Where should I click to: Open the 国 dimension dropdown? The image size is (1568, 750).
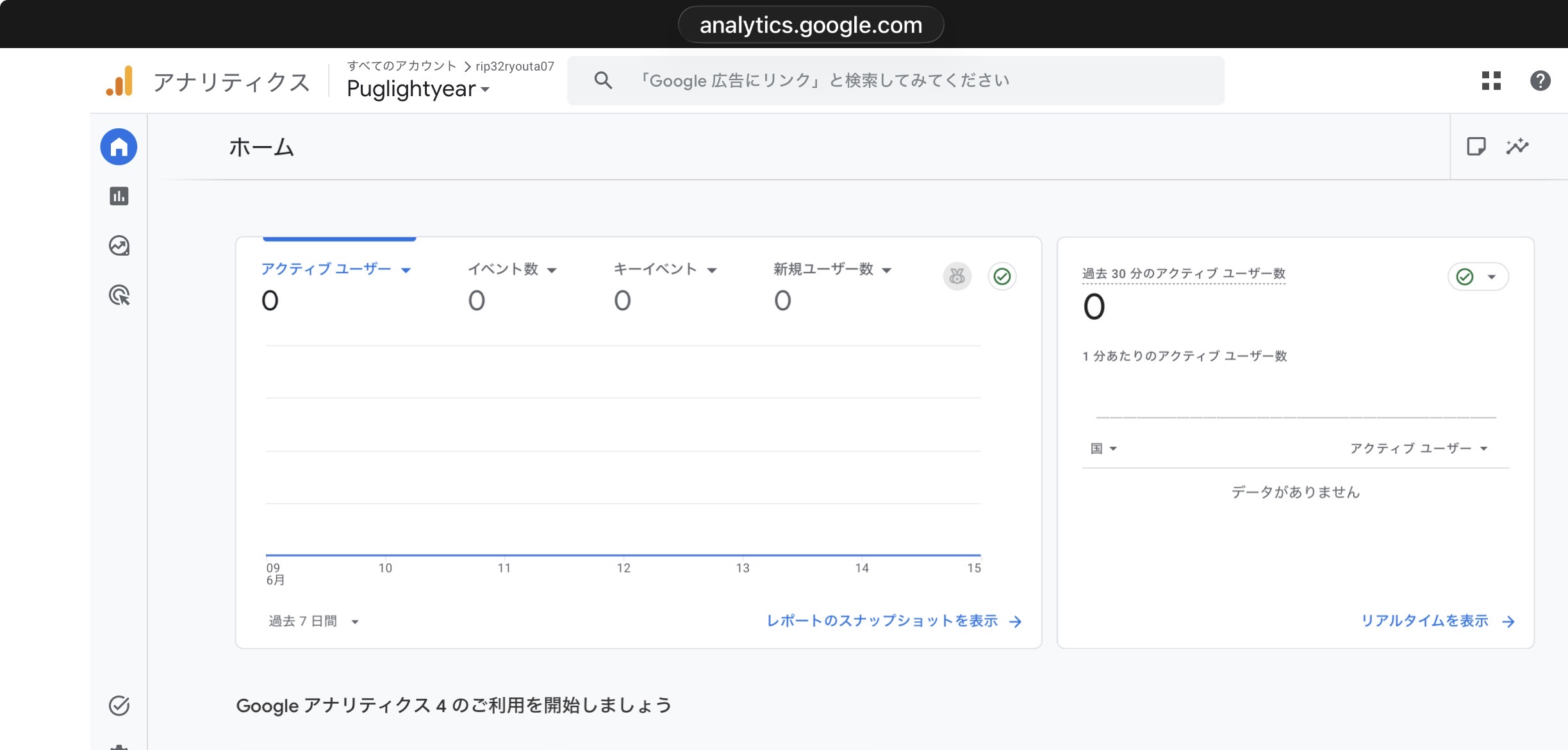[x=1103, y=449]
